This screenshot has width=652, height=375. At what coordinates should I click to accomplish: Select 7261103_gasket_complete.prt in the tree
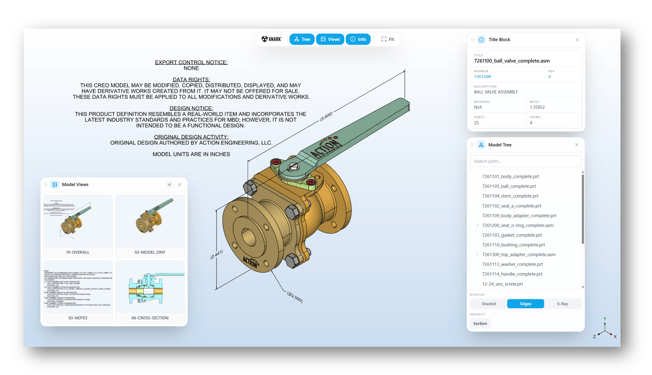[512, 235]
